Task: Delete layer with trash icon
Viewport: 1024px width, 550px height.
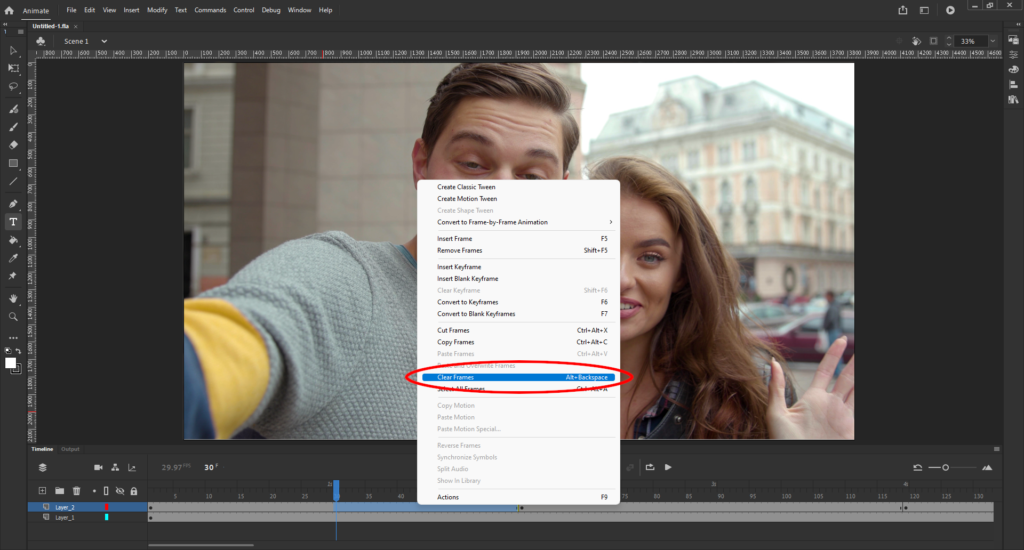Action: point(76,491)
